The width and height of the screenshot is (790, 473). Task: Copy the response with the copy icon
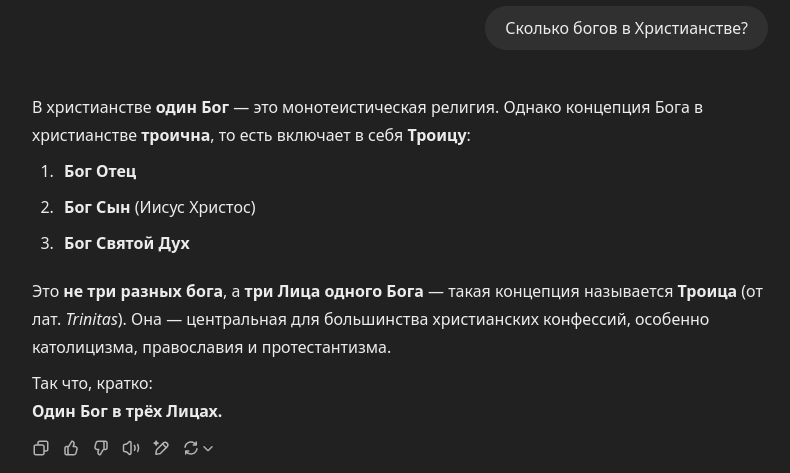41,448
